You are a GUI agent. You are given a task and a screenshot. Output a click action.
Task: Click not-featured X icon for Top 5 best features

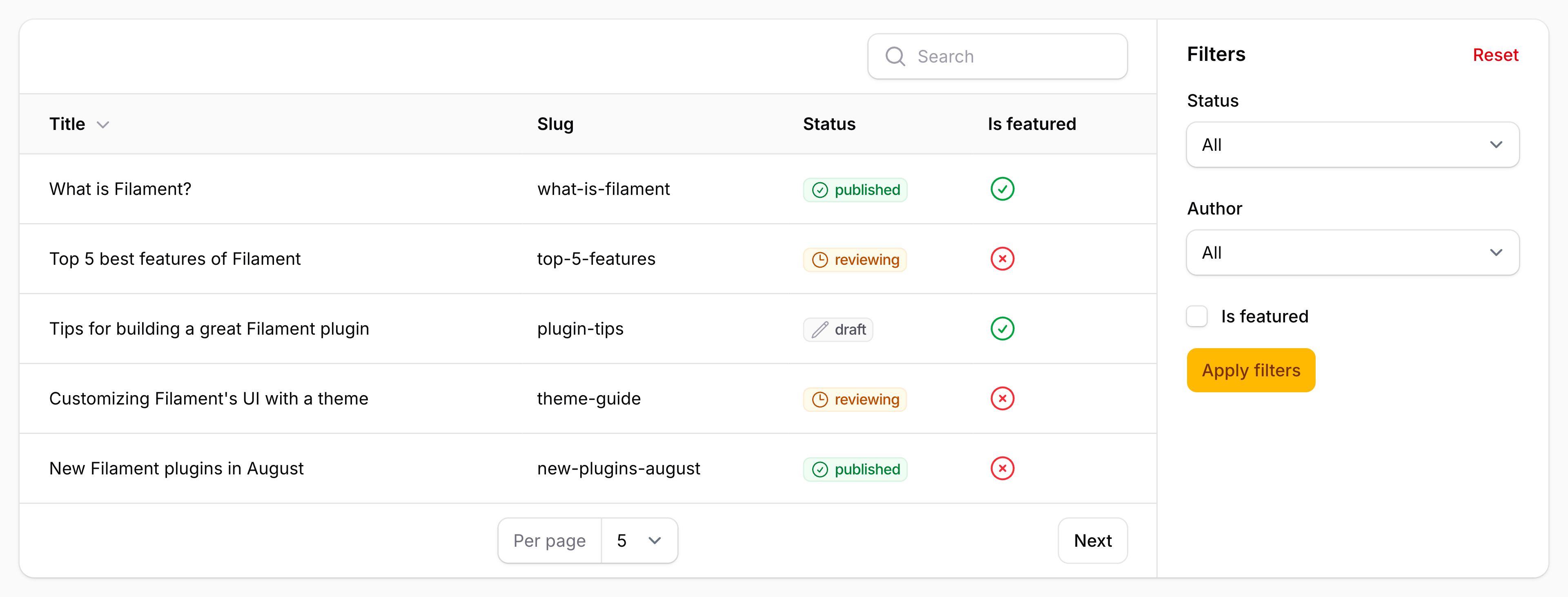[1002, 259]
